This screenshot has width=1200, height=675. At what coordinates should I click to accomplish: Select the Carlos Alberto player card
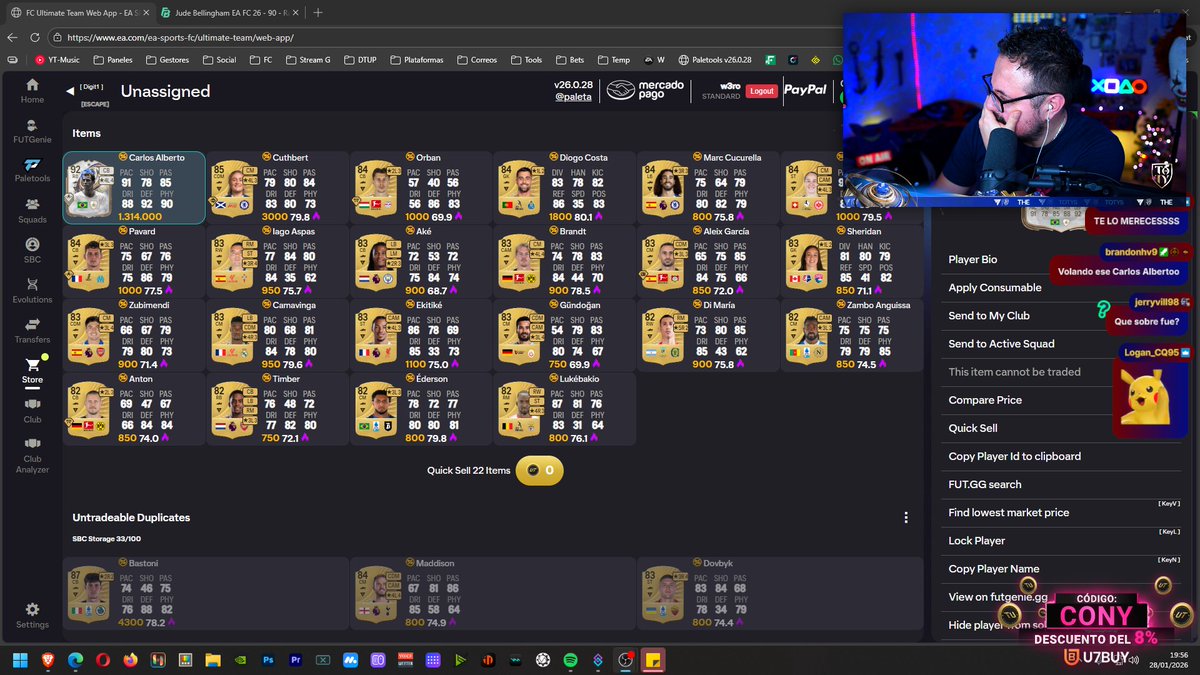134,188
